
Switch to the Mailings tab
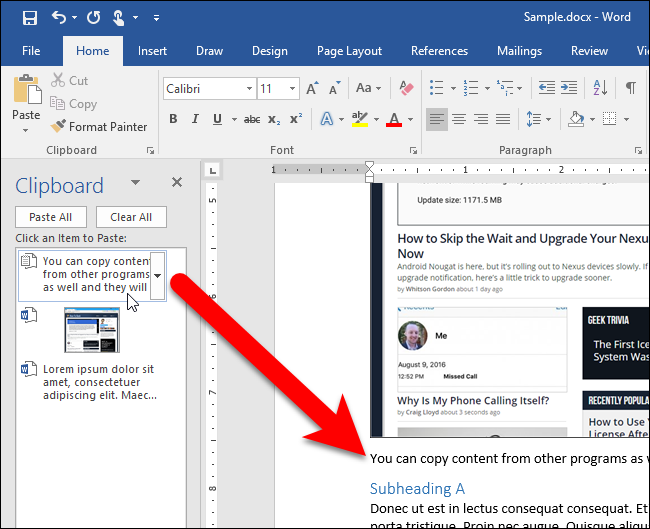click(519, 51)
